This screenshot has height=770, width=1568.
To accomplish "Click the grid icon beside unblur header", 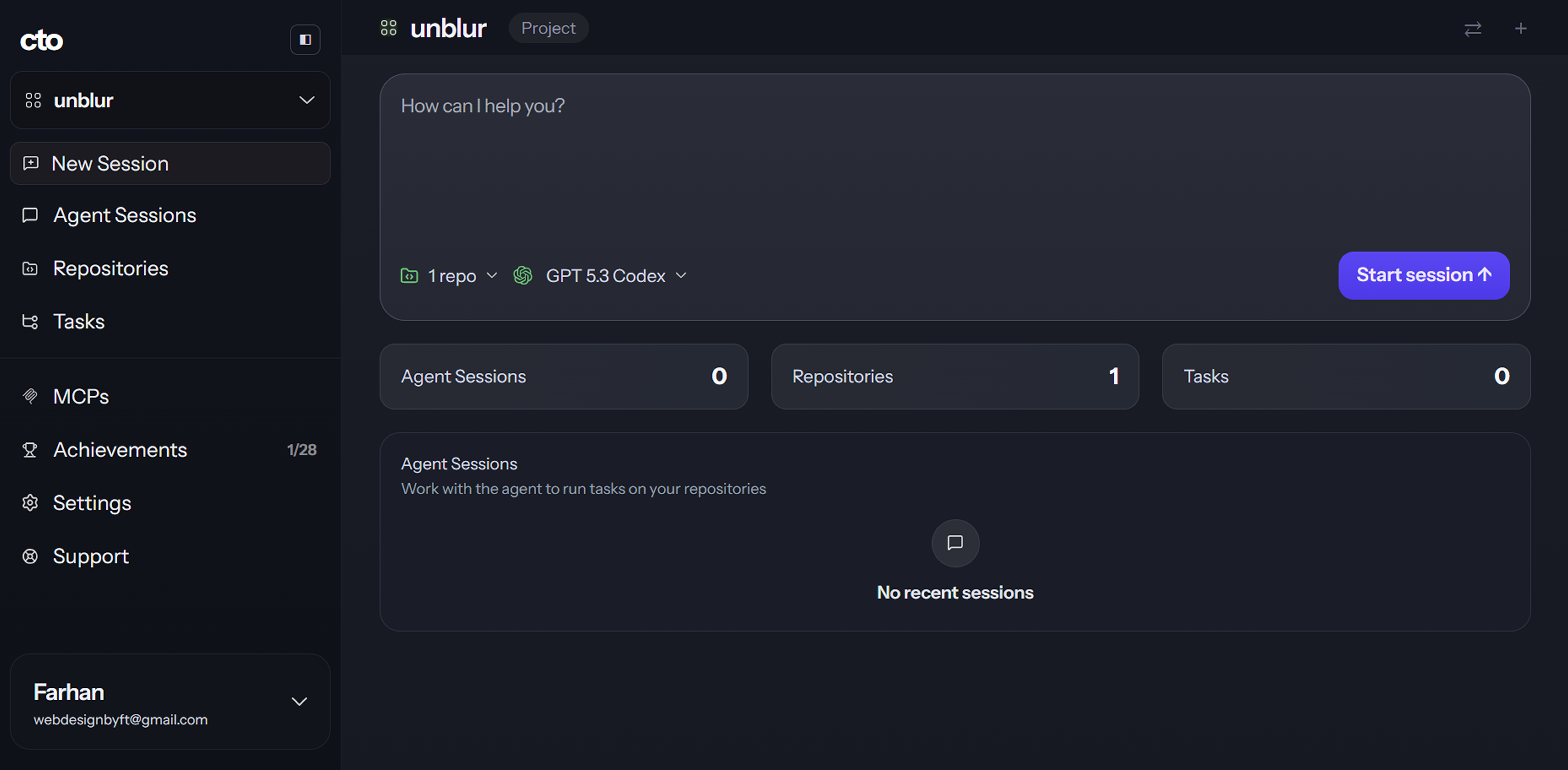I will coord(388,28).
